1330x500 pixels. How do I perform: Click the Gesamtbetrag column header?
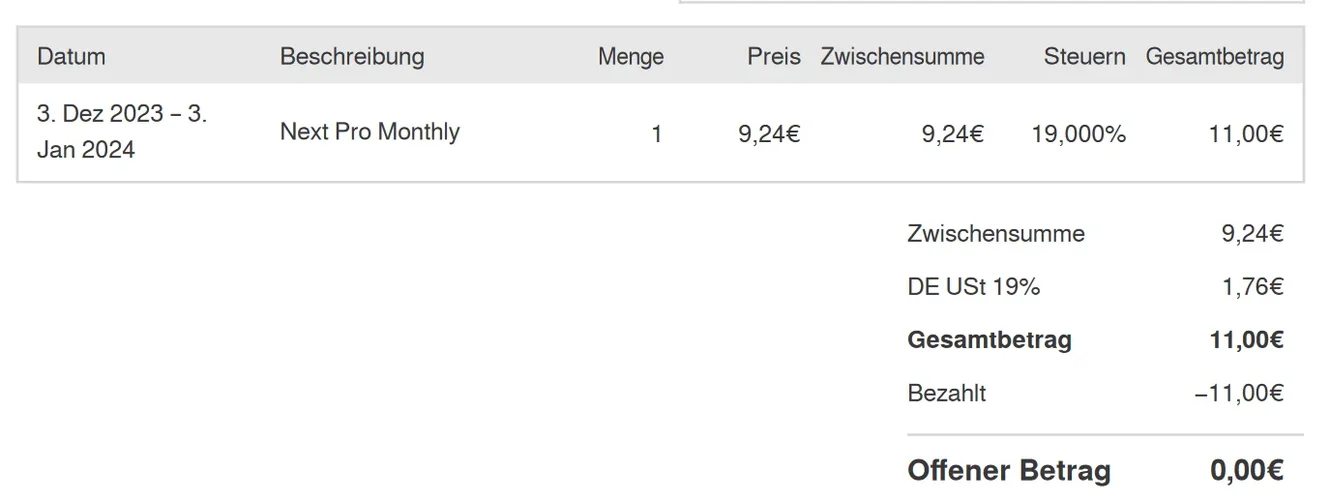click(x=1214, y=56)
